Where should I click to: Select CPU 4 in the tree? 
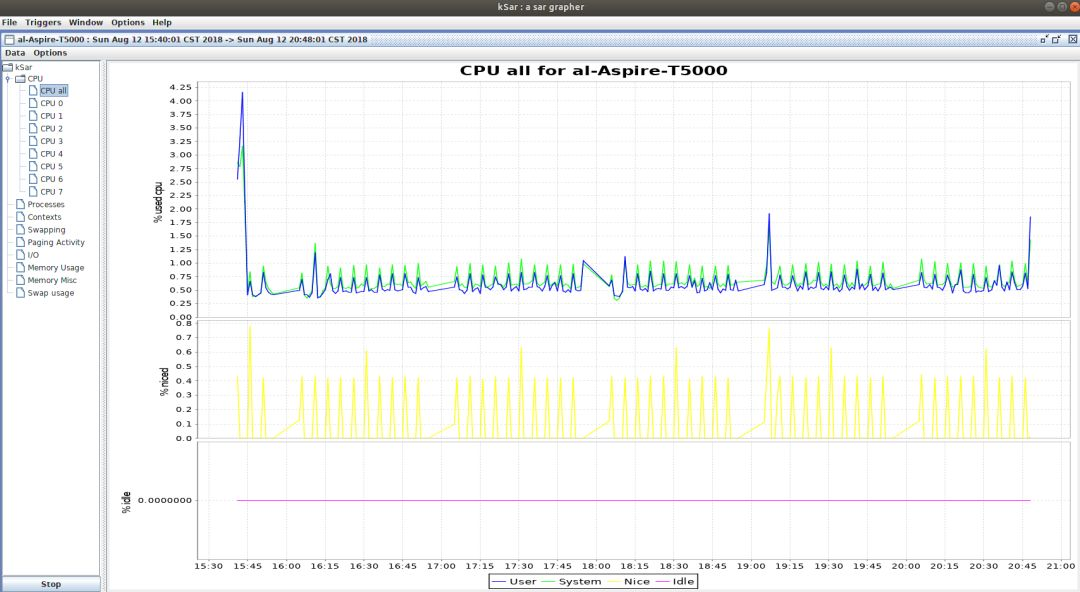click(52, 154)
